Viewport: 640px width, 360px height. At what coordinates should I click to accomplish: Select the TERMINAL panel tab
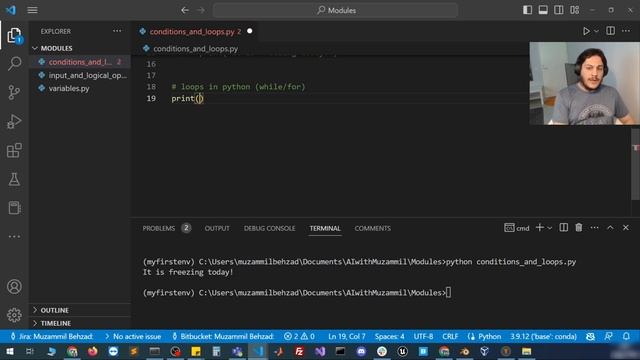point(325,229)
